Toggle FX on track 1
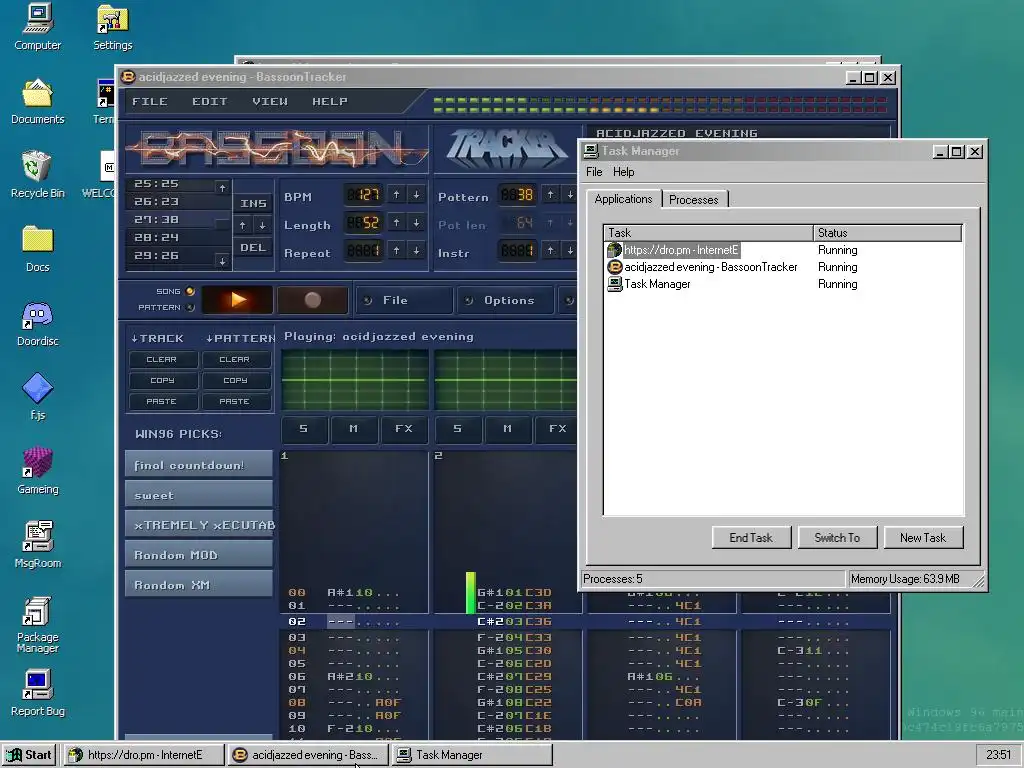The width and height of the screenshot is (1024, 768). coord(404,429)
